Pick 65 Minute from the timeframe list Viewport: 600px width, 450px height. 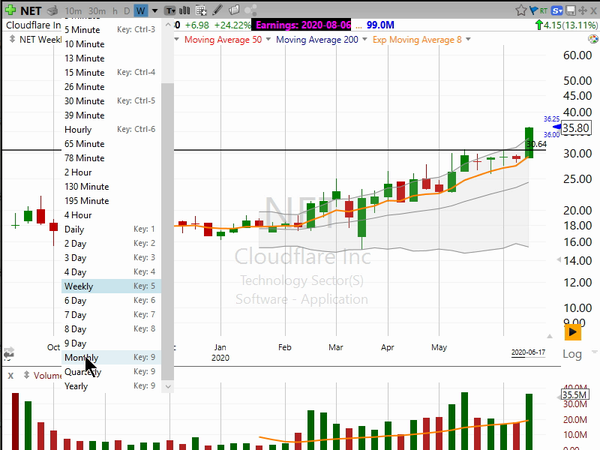click(x=85, y=143)
